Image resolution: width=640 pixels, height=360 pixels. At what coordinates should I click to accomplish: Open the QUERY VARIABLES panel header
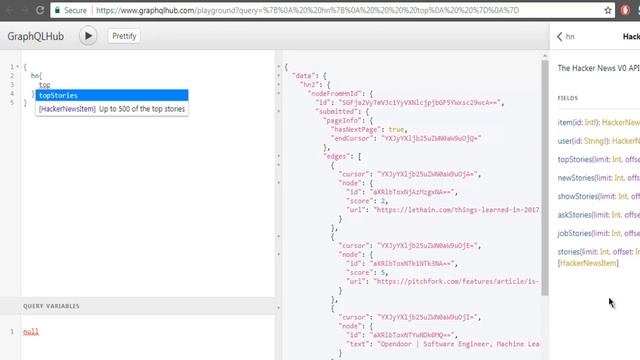click(x=137, y=306)
